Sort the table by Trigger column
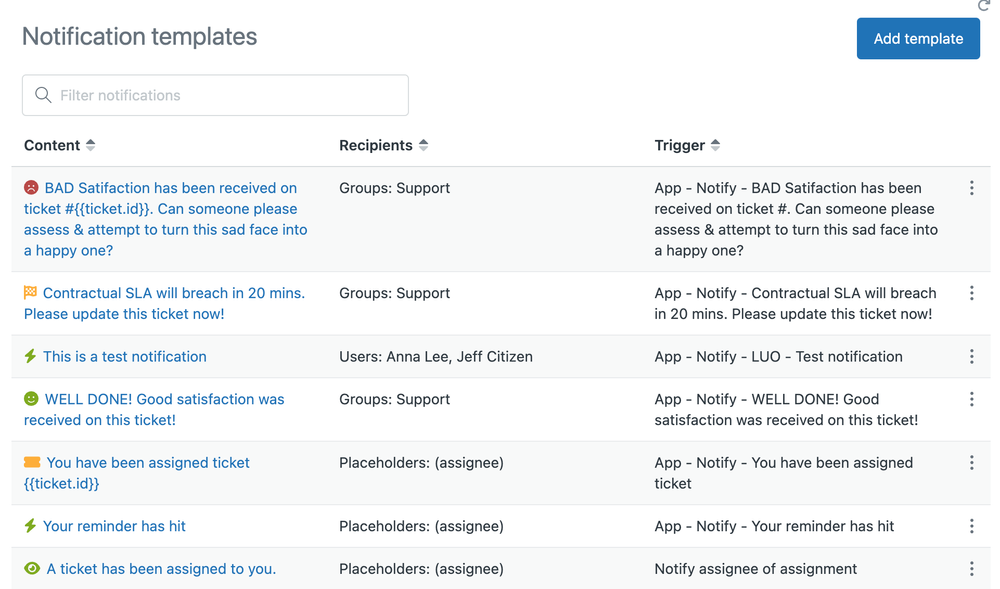The width and height of the screenshot is (1000, 589). pos(716,145)
